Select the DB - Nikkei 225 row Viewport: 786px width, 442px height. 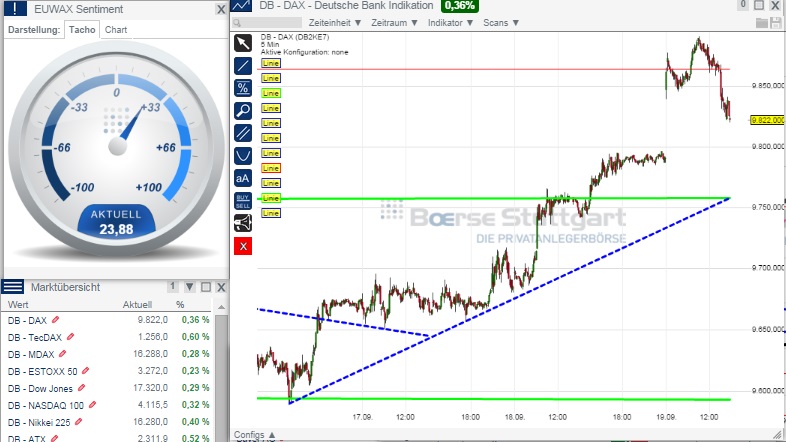click(x=109, y=422)
